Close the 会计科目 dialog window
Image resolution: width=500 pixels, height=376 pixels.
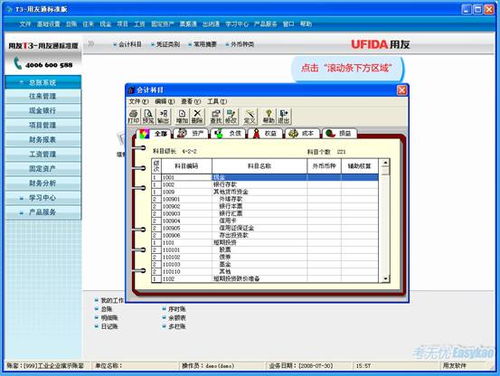click(x=402, y=90)
